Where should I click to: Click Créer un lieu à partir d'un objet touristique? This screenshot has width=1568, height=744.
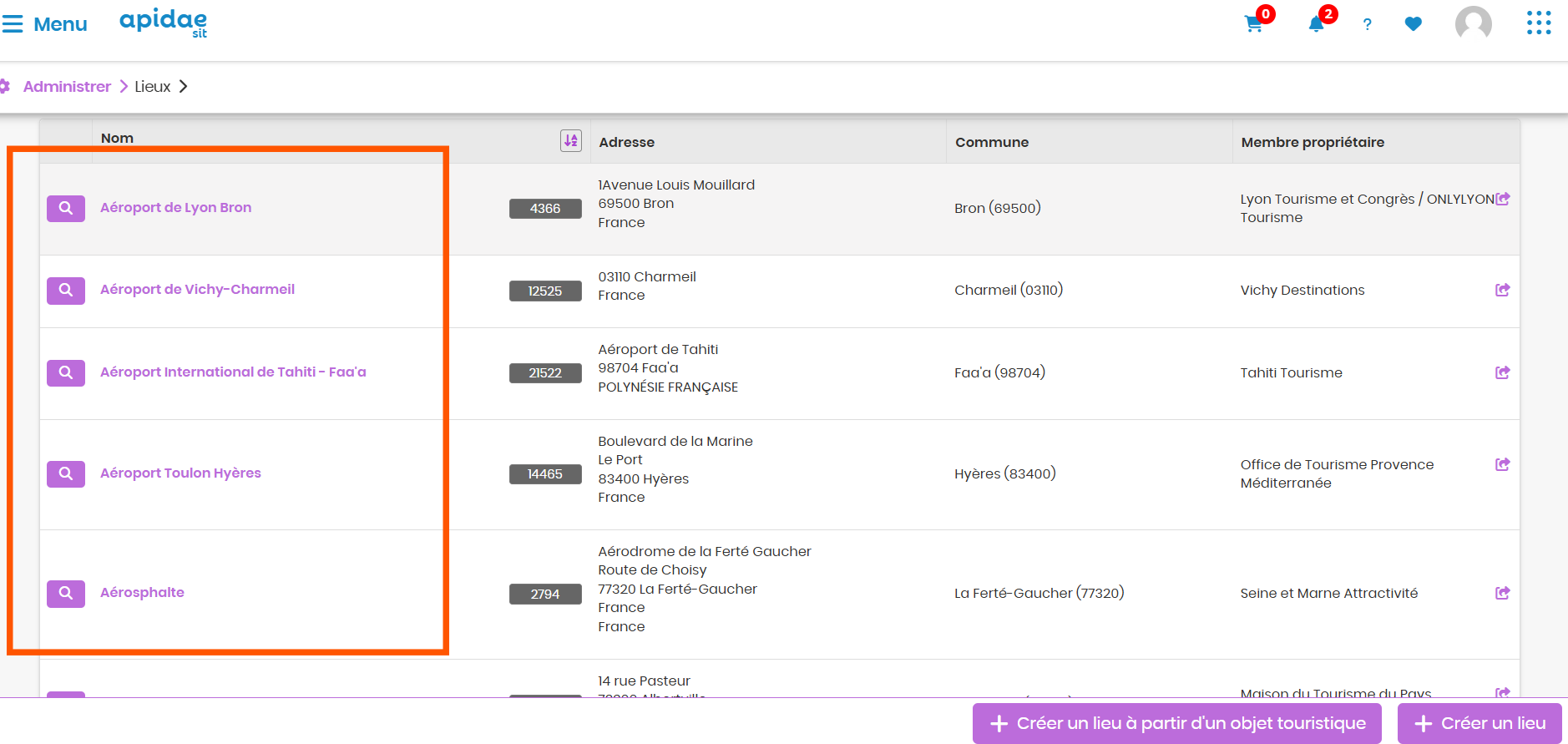[x=1177, y=723]
